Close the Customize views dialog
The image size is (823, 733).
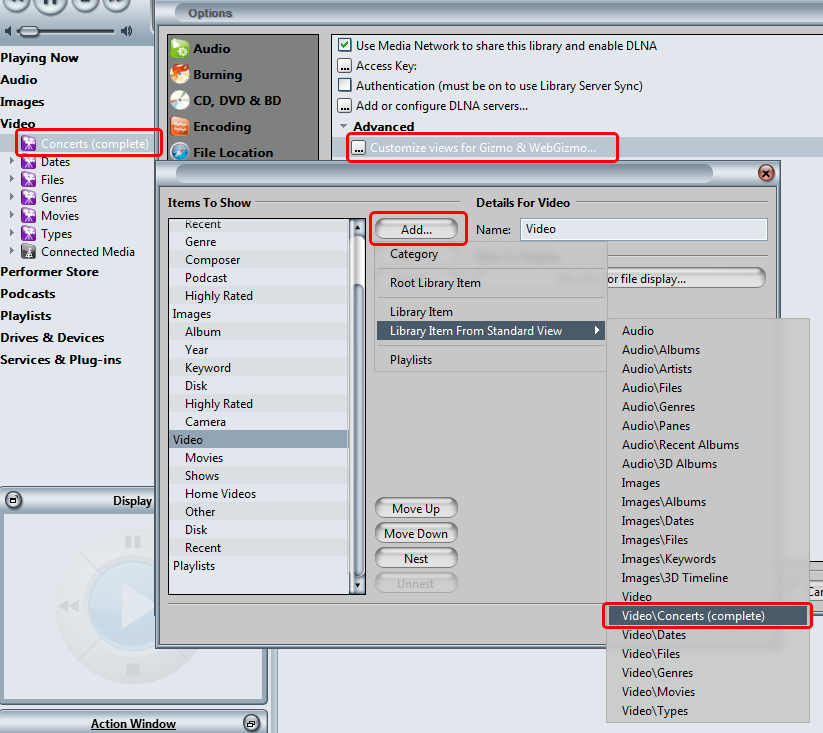pos(766,173)
